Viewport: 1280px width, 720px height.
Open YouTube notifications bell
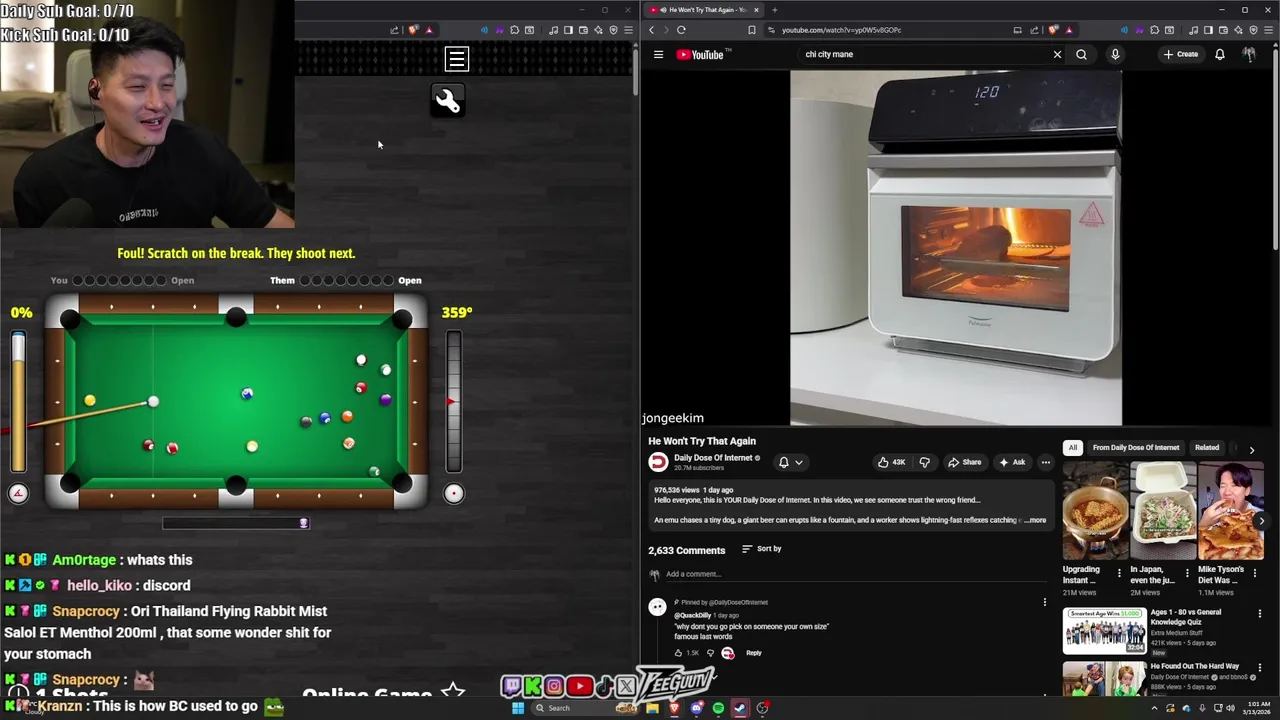[1220, 54]
